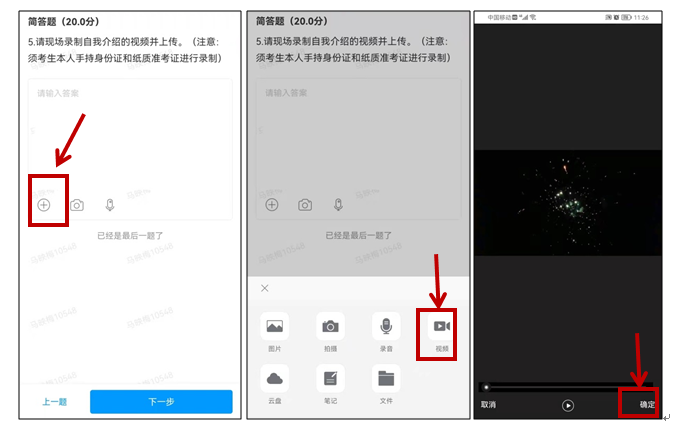Open the 云盘 cloud drive option
The image size is (679, 431).
[275, 379]
